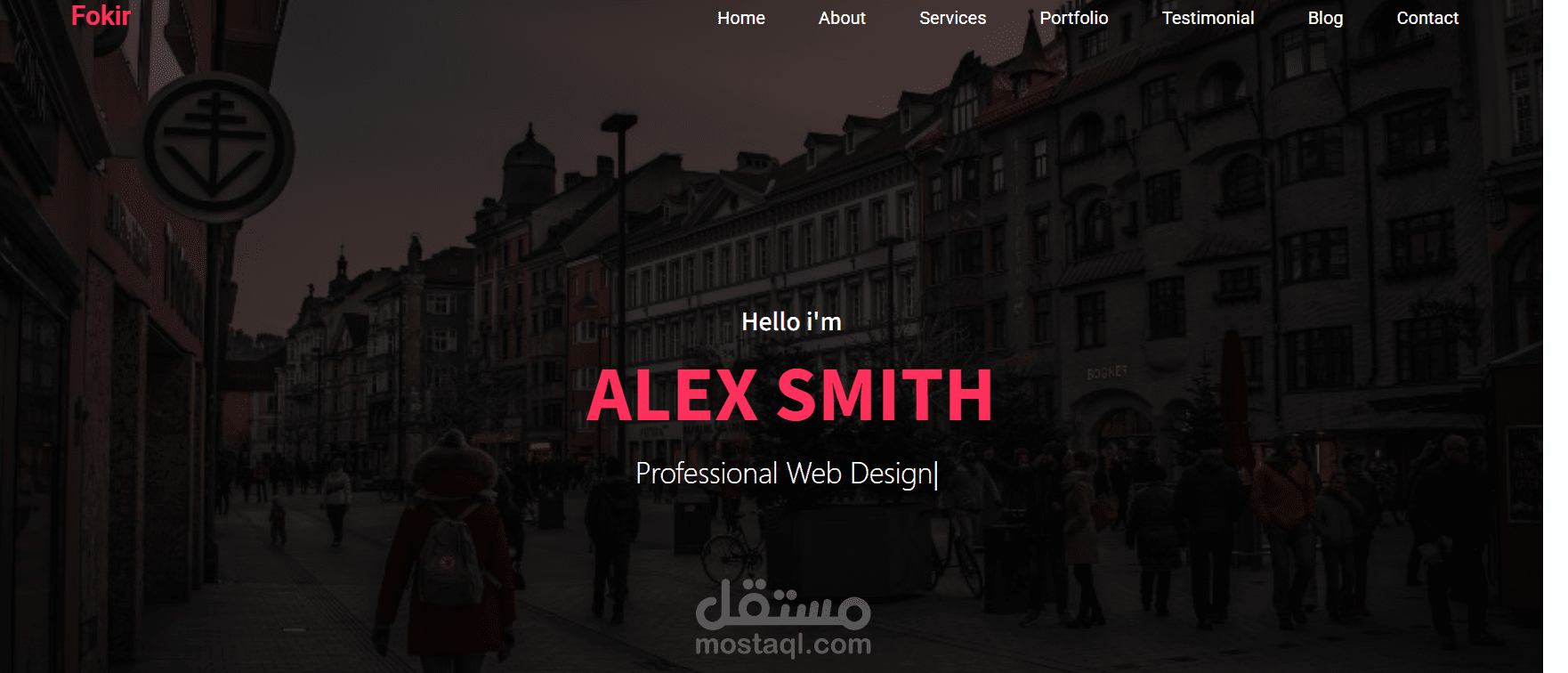Screen dimensions: 1568x673
Task: Select Services in the navigation bar
Action: [x=952, y=18]
